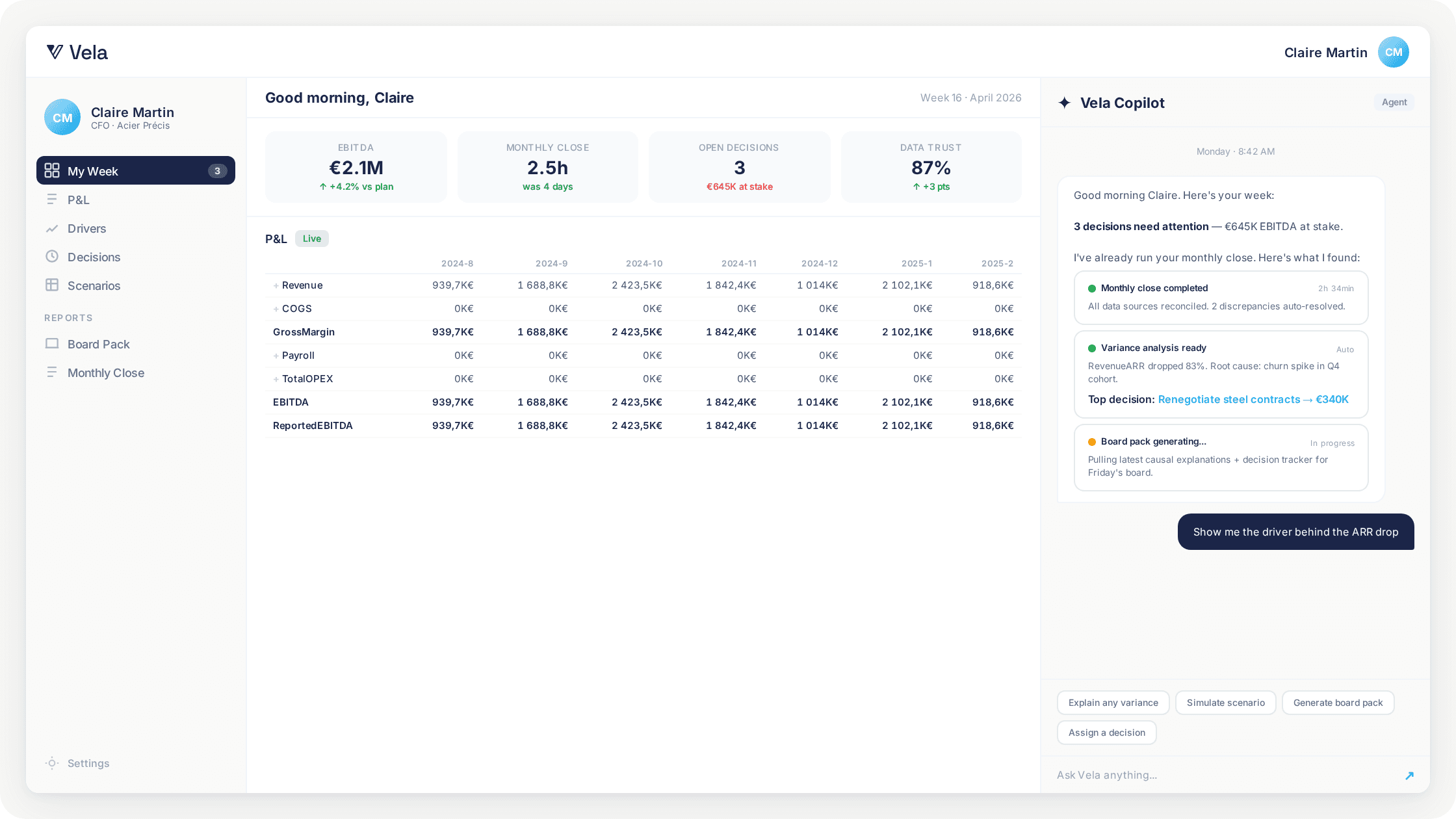Click the Scenarios grid icon in sidebar
The width and height of the screenshot is (1456, 819).
click(52, 285)
